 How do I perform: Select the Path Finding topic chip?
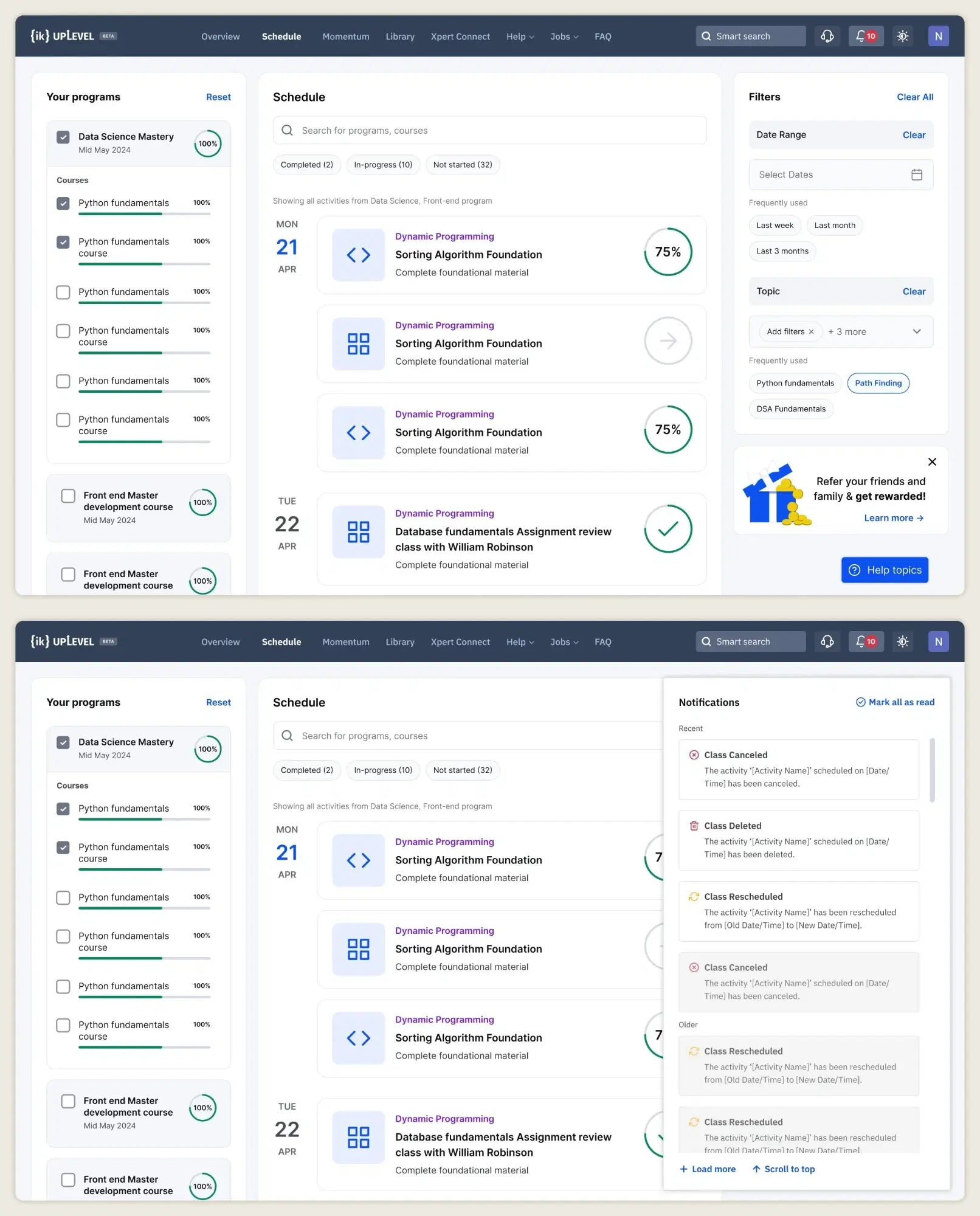(x=878, y=383)
